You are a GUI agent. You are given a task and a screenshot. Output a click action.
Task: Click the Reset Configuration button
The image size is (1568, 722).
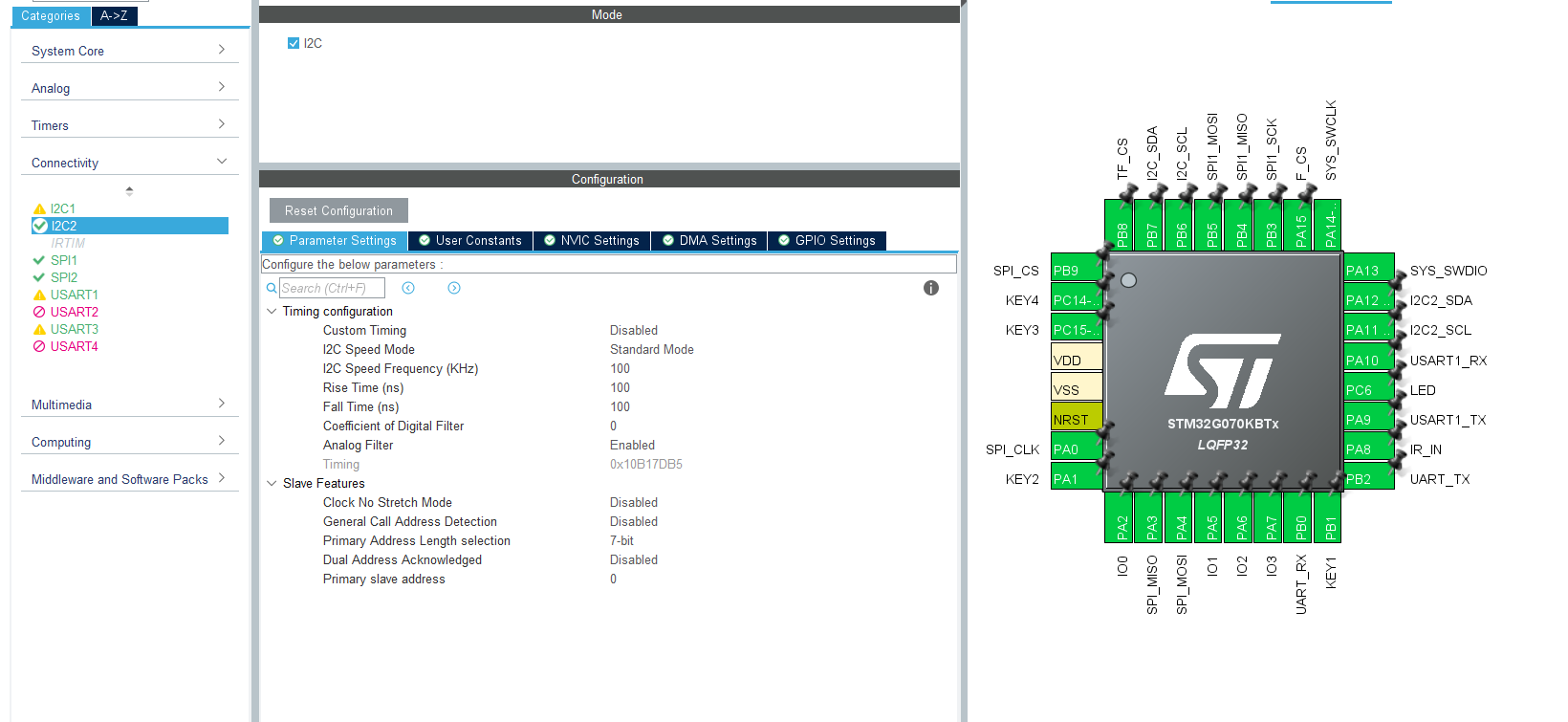(338, 210)
